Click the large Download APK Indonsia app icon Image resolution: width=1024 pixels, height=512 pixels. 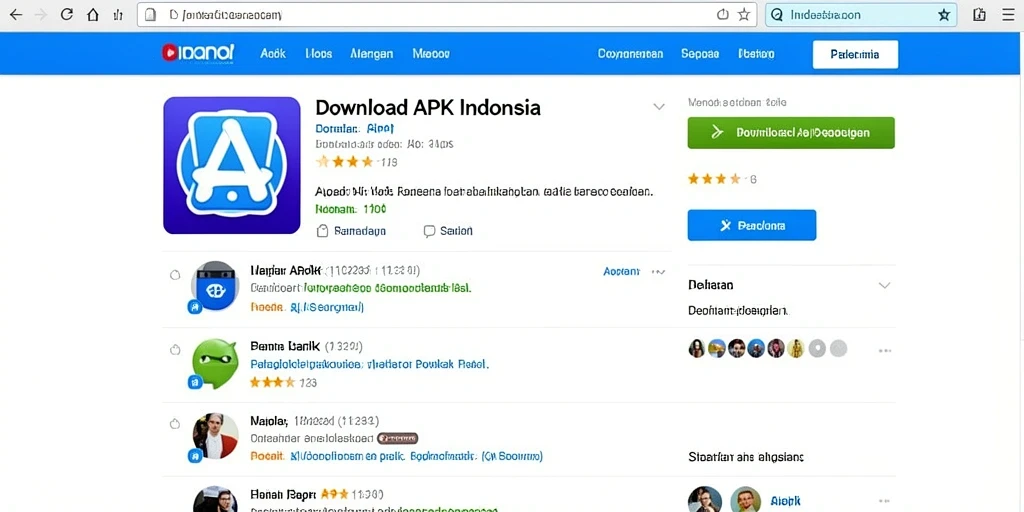(232, 165)
